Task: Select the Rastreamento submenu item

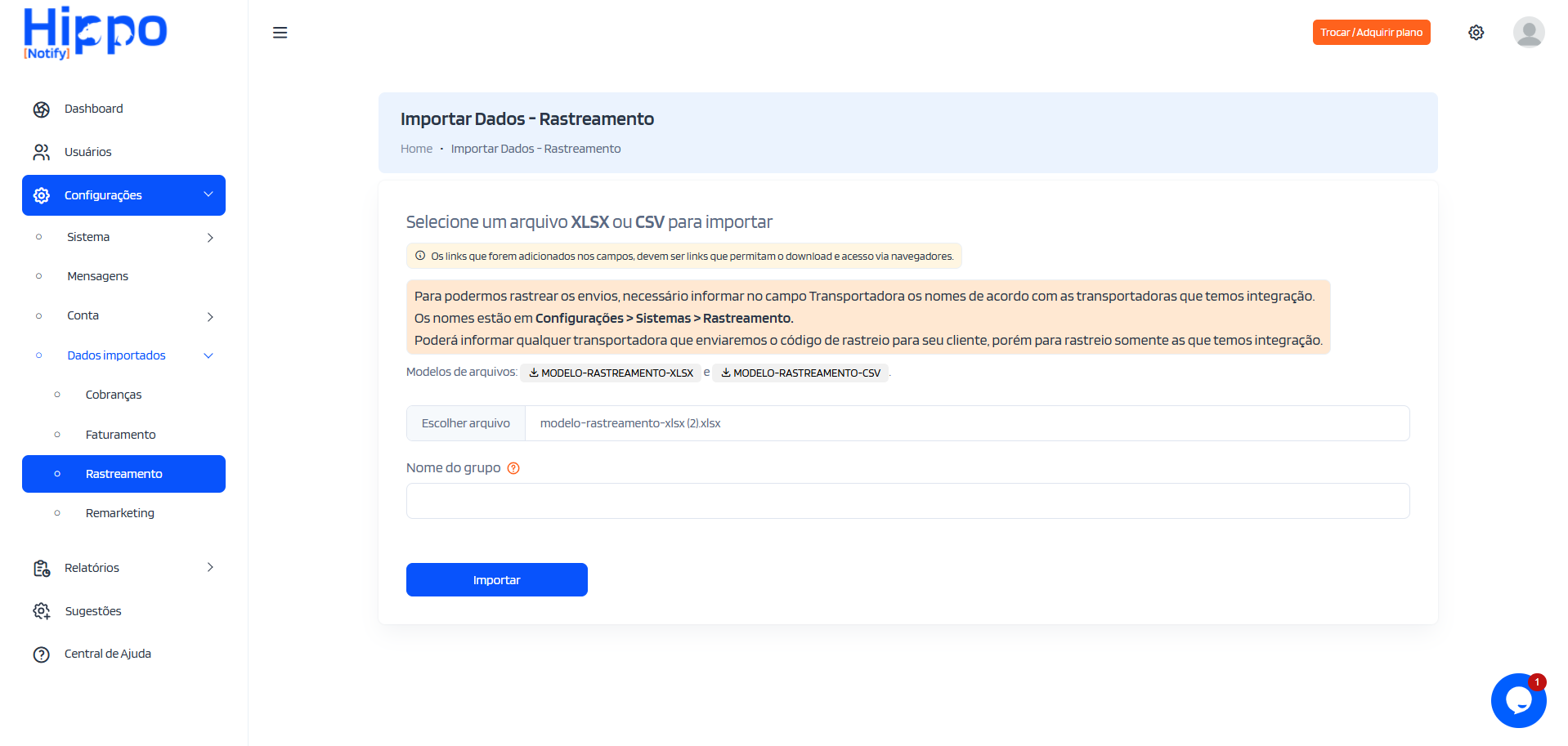Action: [123, 474]
